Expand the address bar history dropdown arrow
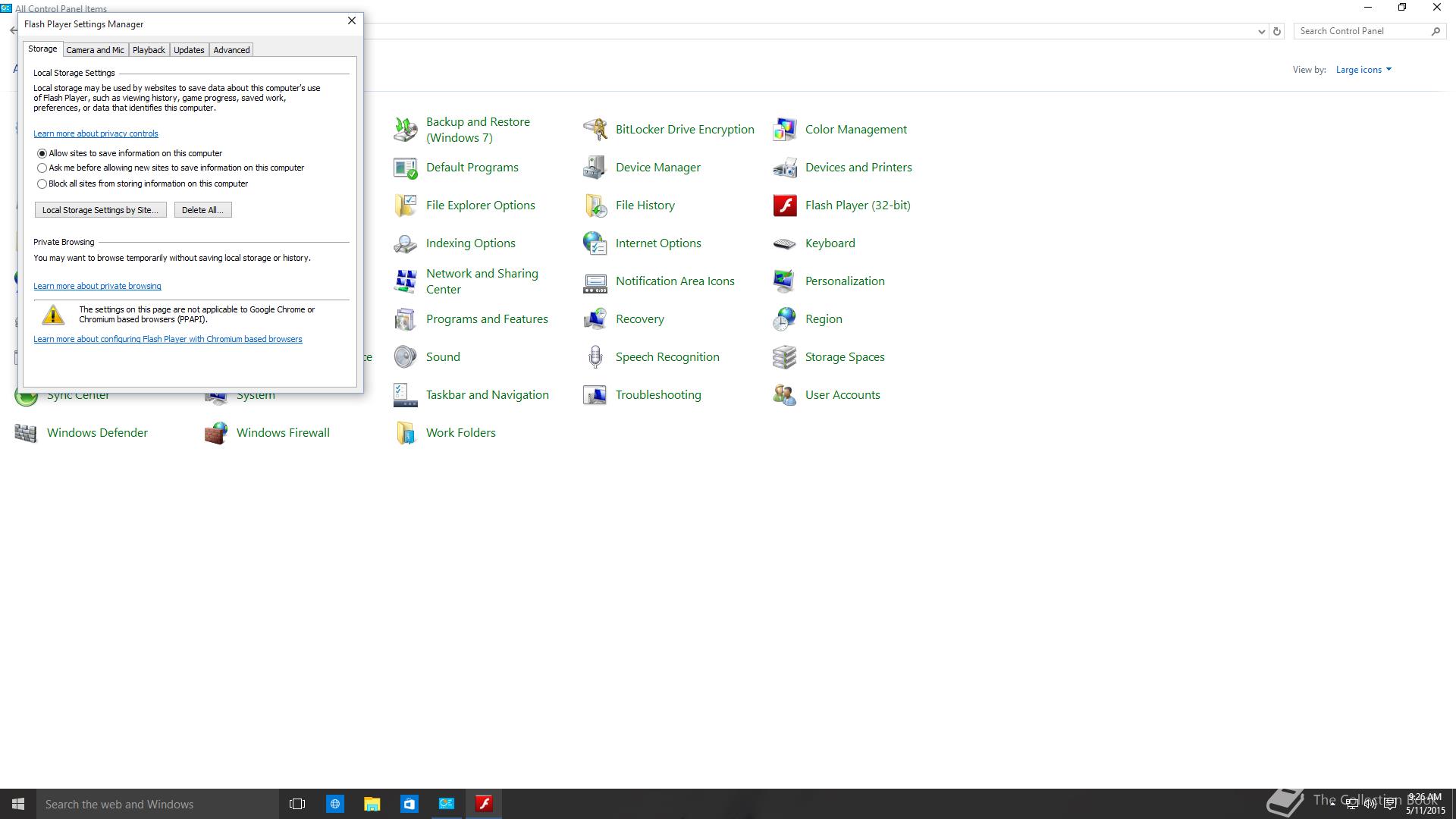The height and width of the screenshot is (819, 1456). (1261, 31)
